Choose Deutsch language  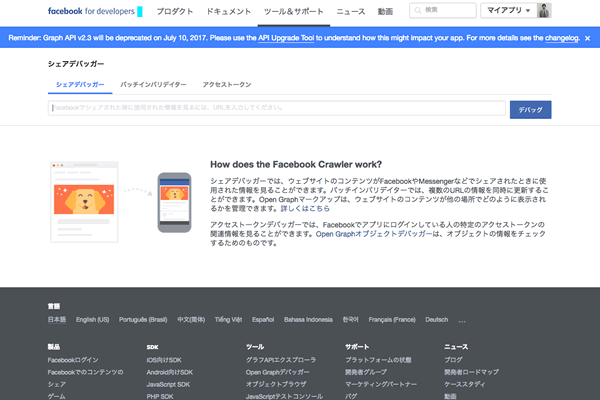point(437,320)
